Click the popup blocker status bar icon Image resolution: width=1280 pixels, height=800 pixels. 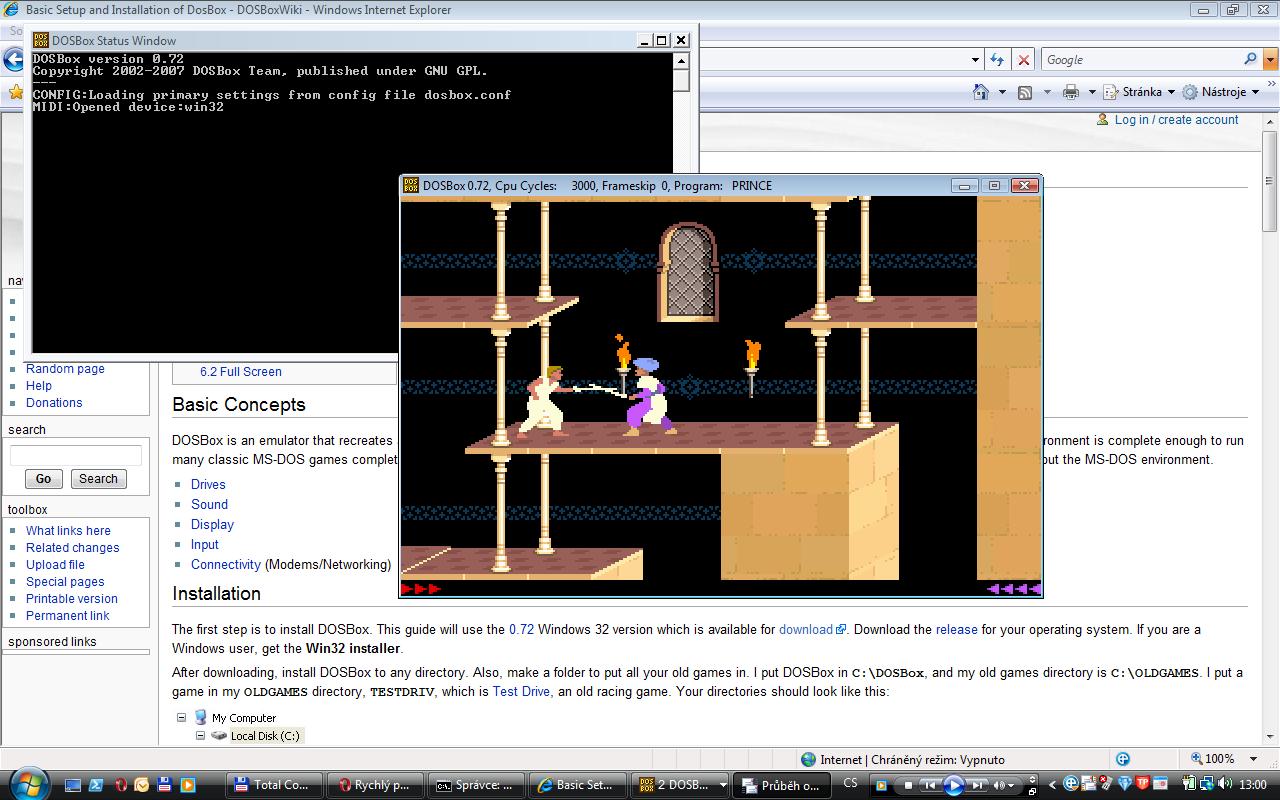1122,759
